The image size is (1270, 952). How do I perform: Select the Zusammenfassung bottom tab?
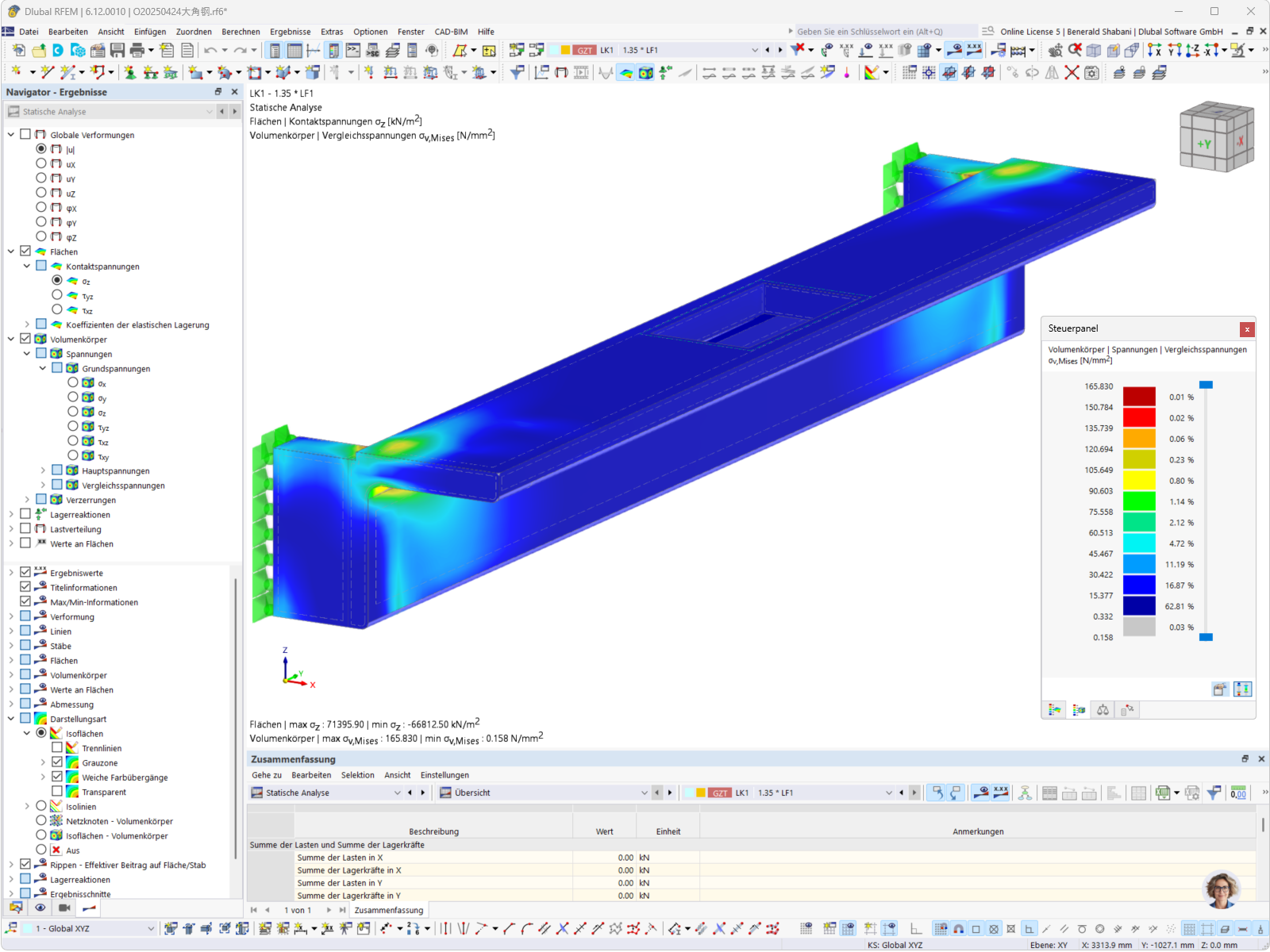pos(389,910)
